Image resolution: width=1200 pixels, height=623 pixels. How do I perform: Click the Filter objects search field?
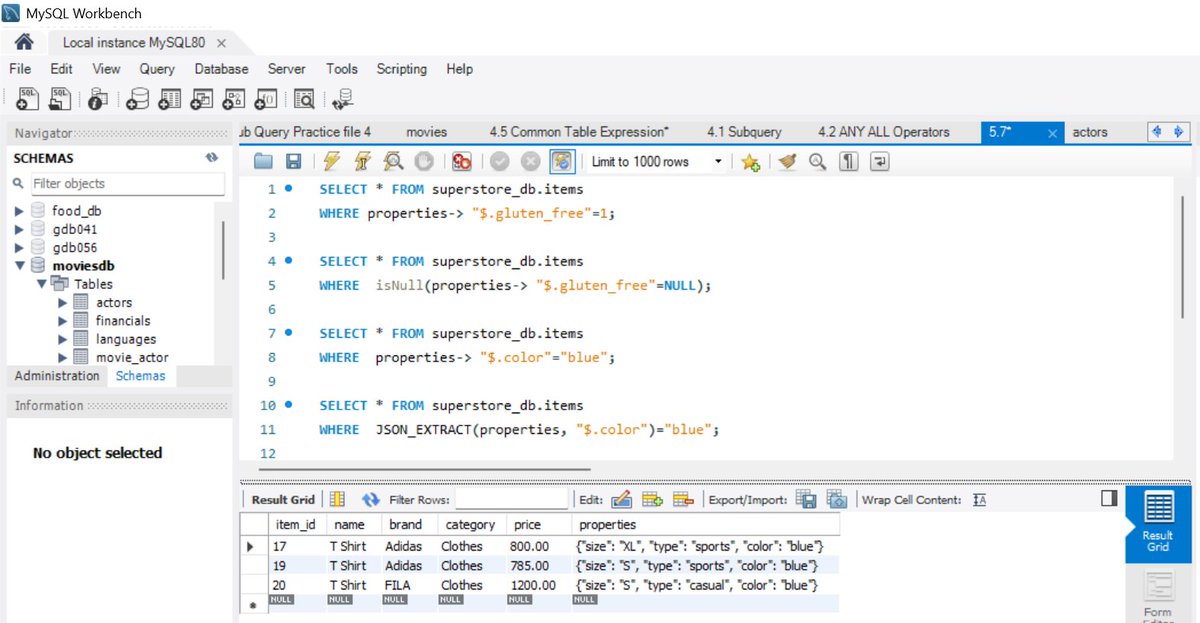click(127, 184)
